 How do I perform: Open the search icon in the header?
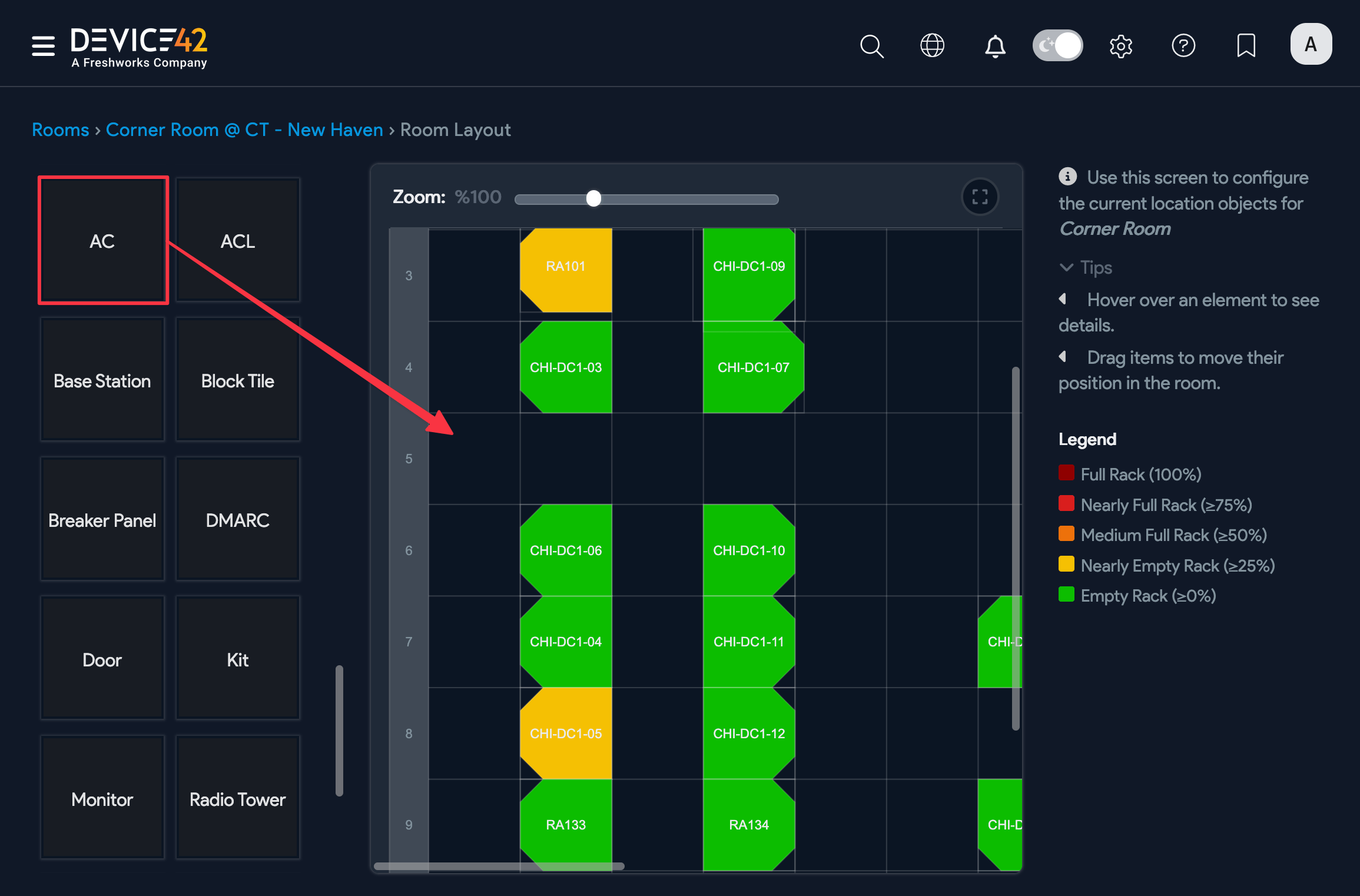[x=872, y=45]
